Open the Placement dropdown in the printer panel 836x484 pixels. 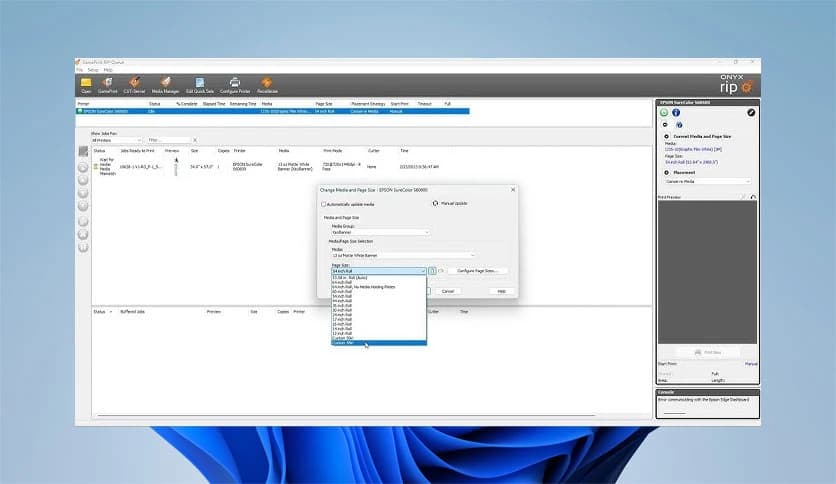pyautogui.click(x=708, y=181)
